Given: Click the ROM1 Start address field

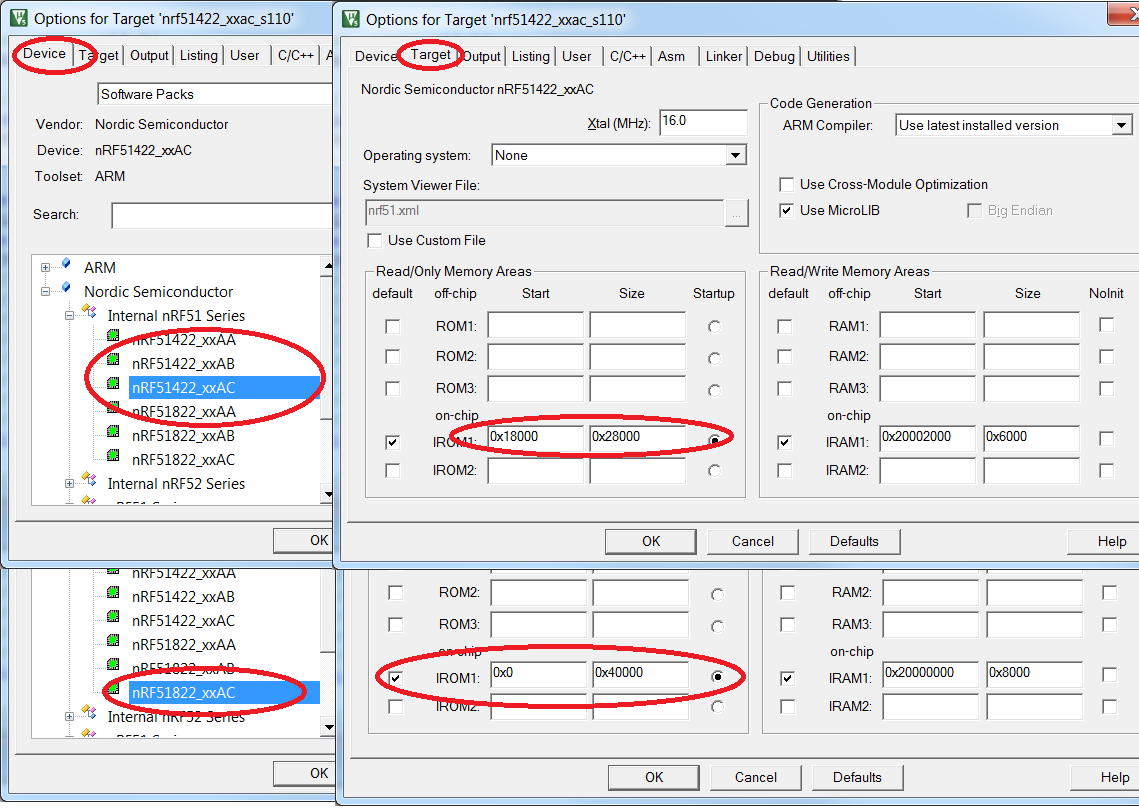Looking at the screenshot, I should coord(535,325).
